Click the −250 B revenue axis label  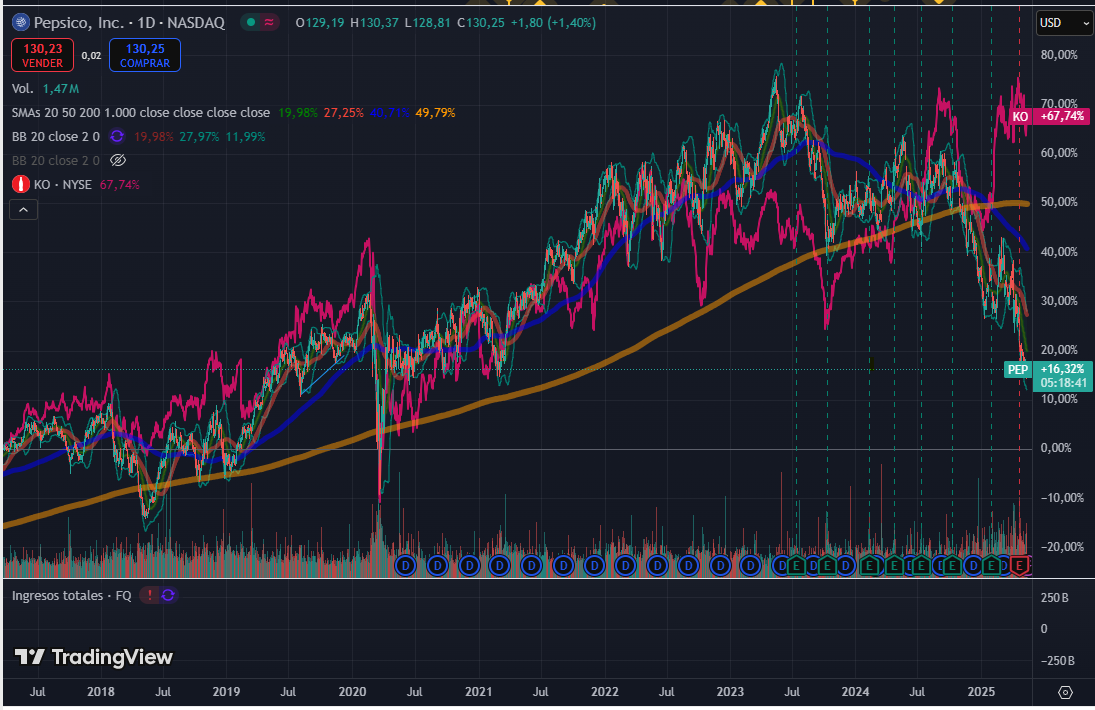[x=1058, y=660]
